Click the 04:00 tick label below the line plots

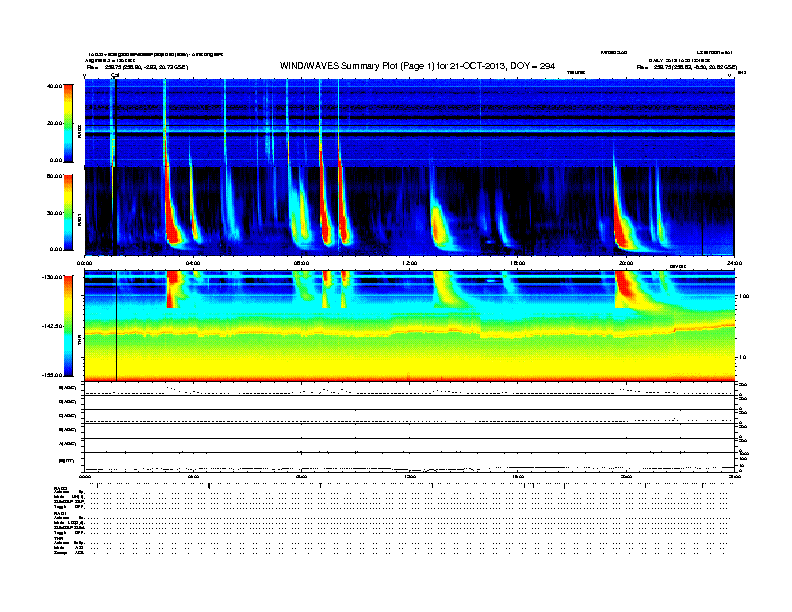pyautogui.click(x=193, y=476)
